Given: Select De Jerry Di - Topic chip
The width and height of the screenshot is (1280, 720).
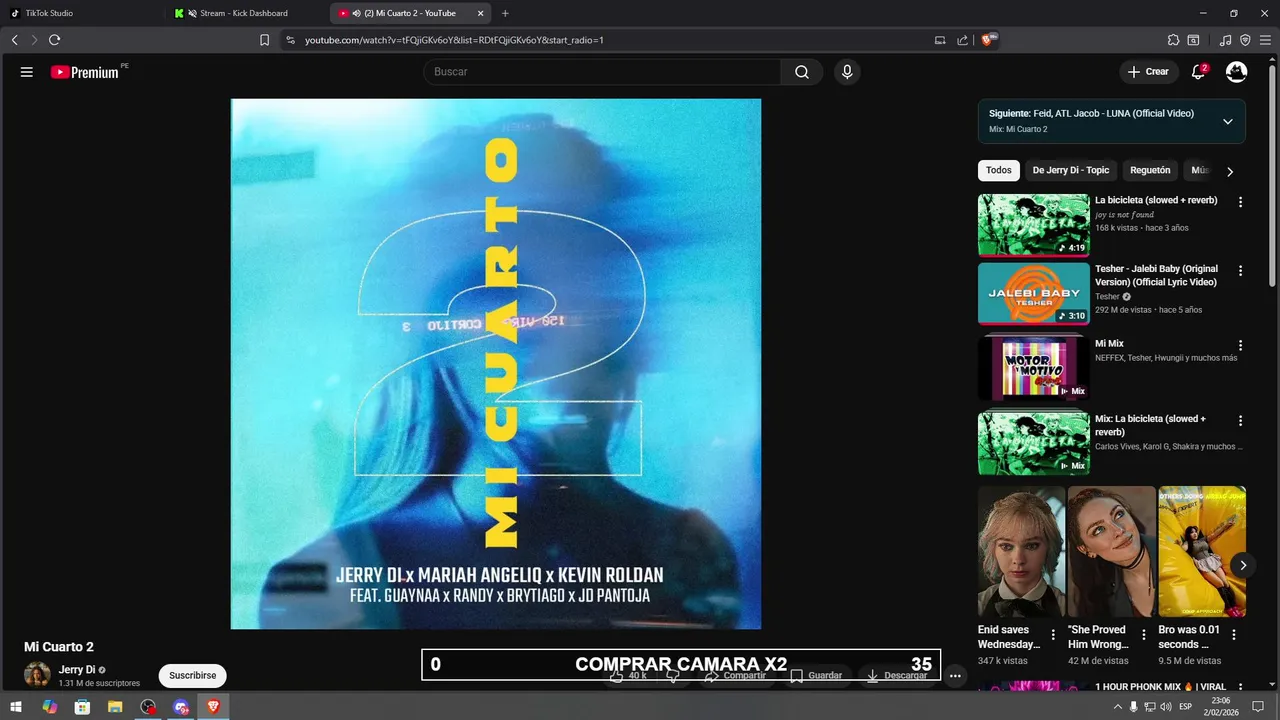Looking at the screenshot, I should tap(1071, 171).
